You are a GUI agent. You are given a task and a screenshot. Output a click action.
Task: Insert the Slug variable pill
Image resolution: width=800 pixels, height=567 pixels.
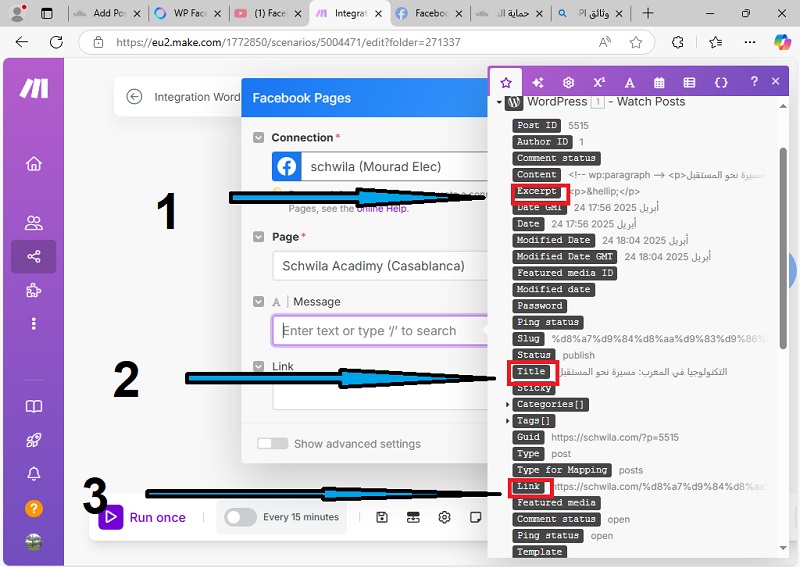click(x=528, y=338)
